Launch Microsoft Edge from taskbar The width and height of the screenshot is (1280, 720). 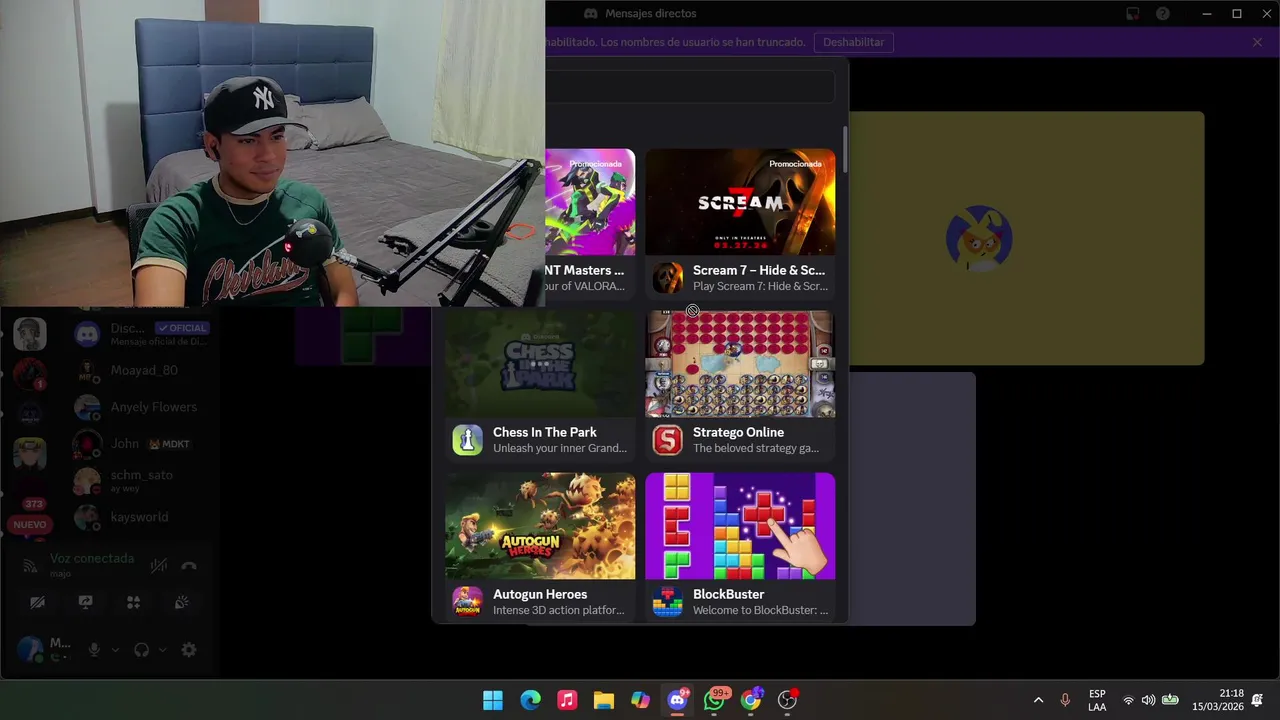530,700
